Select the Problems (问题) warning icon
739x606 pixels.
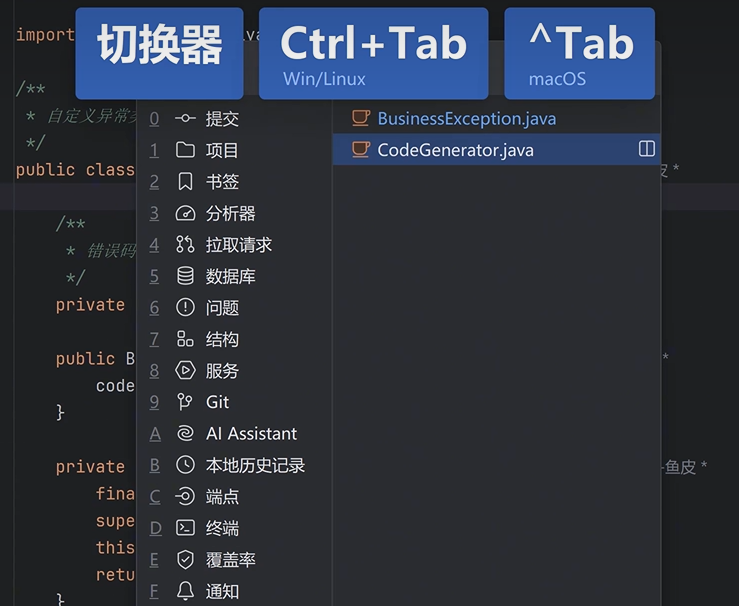coord(185,308)
